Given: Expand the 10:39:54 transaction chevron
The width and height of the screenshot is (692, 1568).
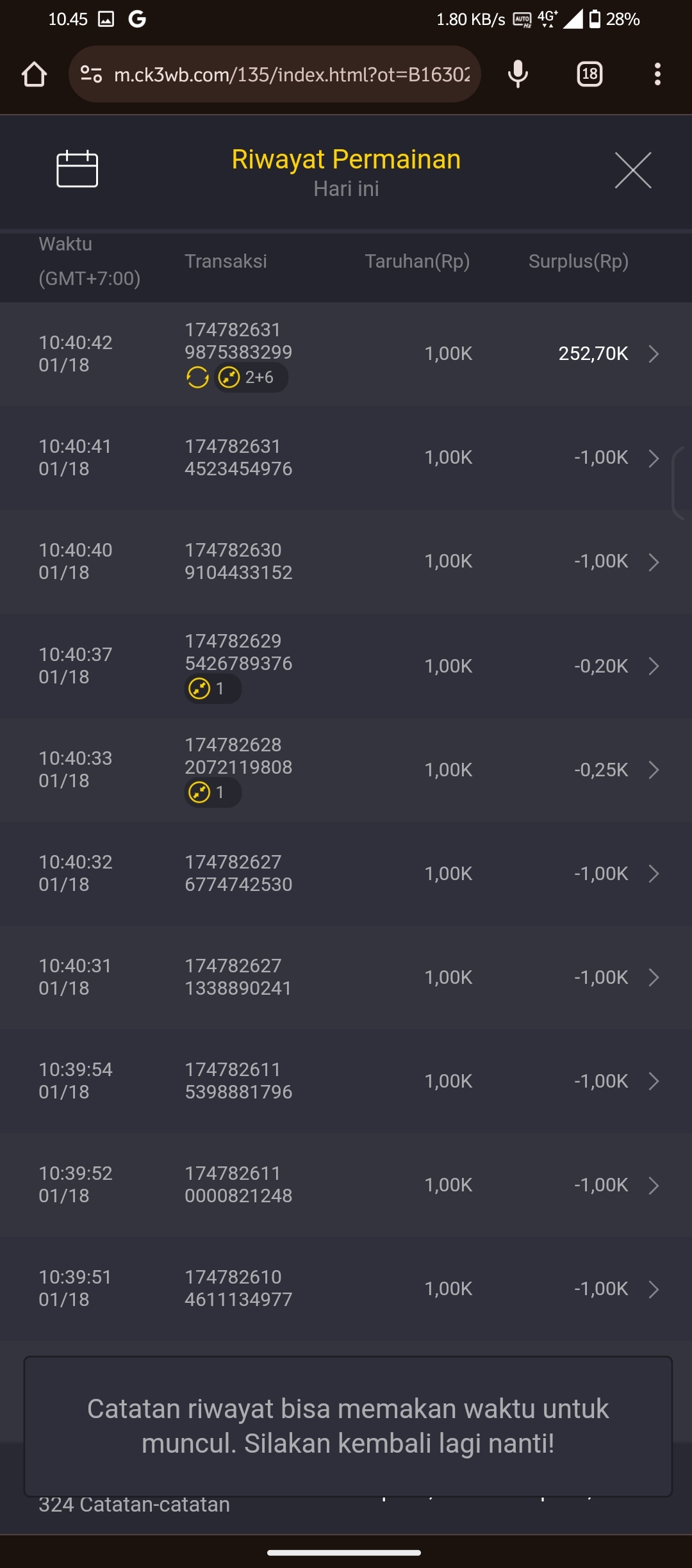Looking at the screenshot, I should [654, 1081].
